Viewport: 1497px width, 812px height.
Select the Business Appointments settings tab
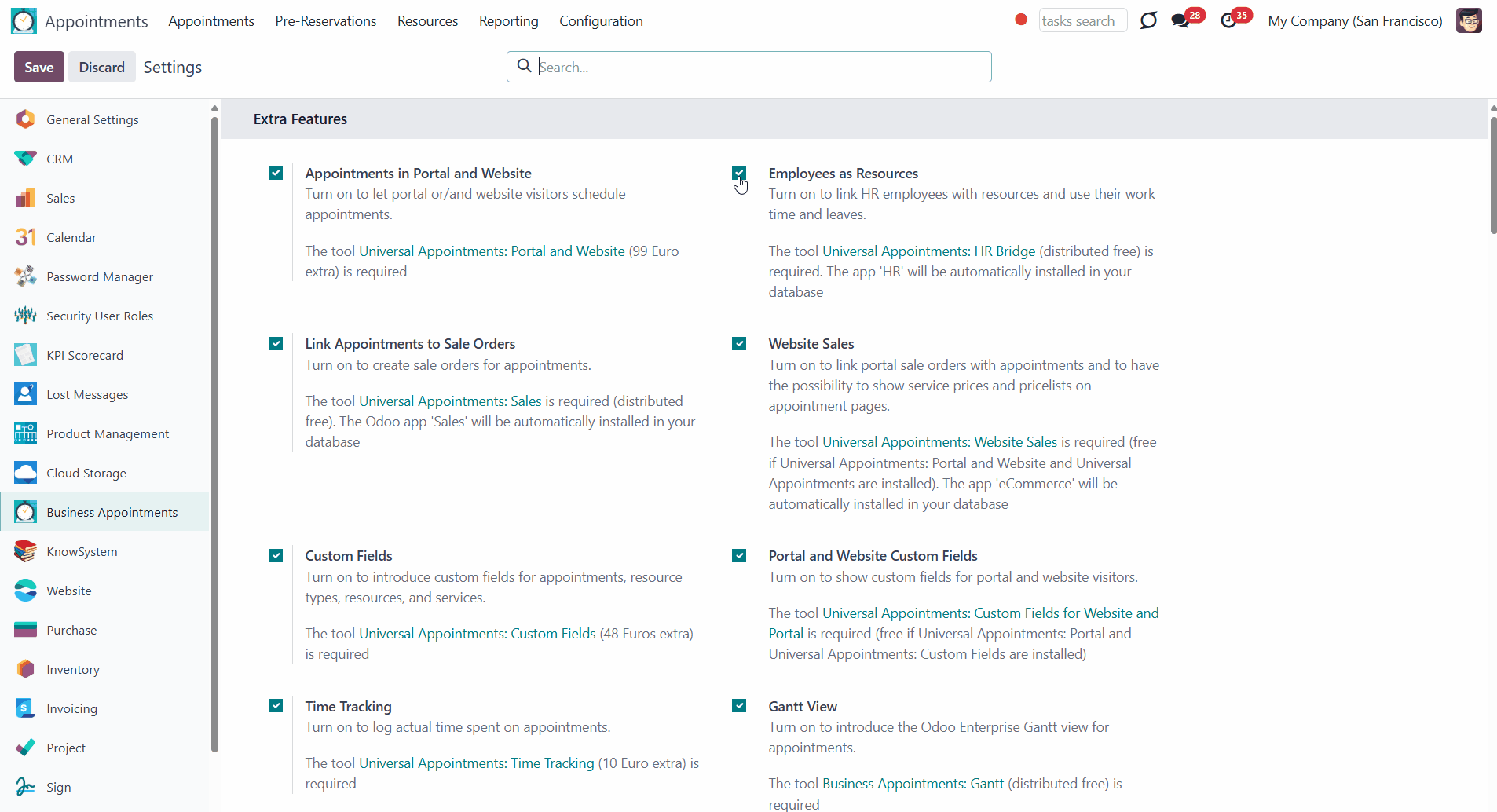(x=105, y=512)
